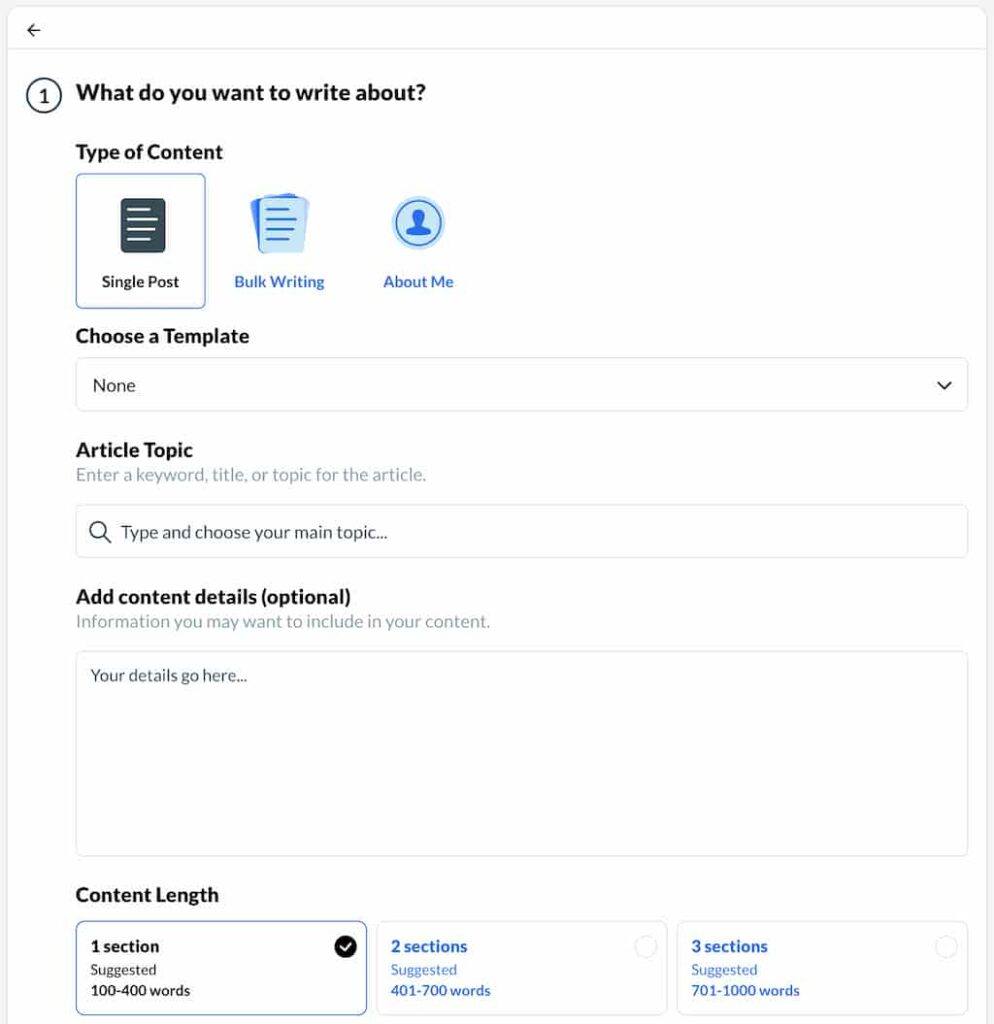This screenshot has height=1024, width=994.
Task: Click the None template value
Action: coord(114,386)
